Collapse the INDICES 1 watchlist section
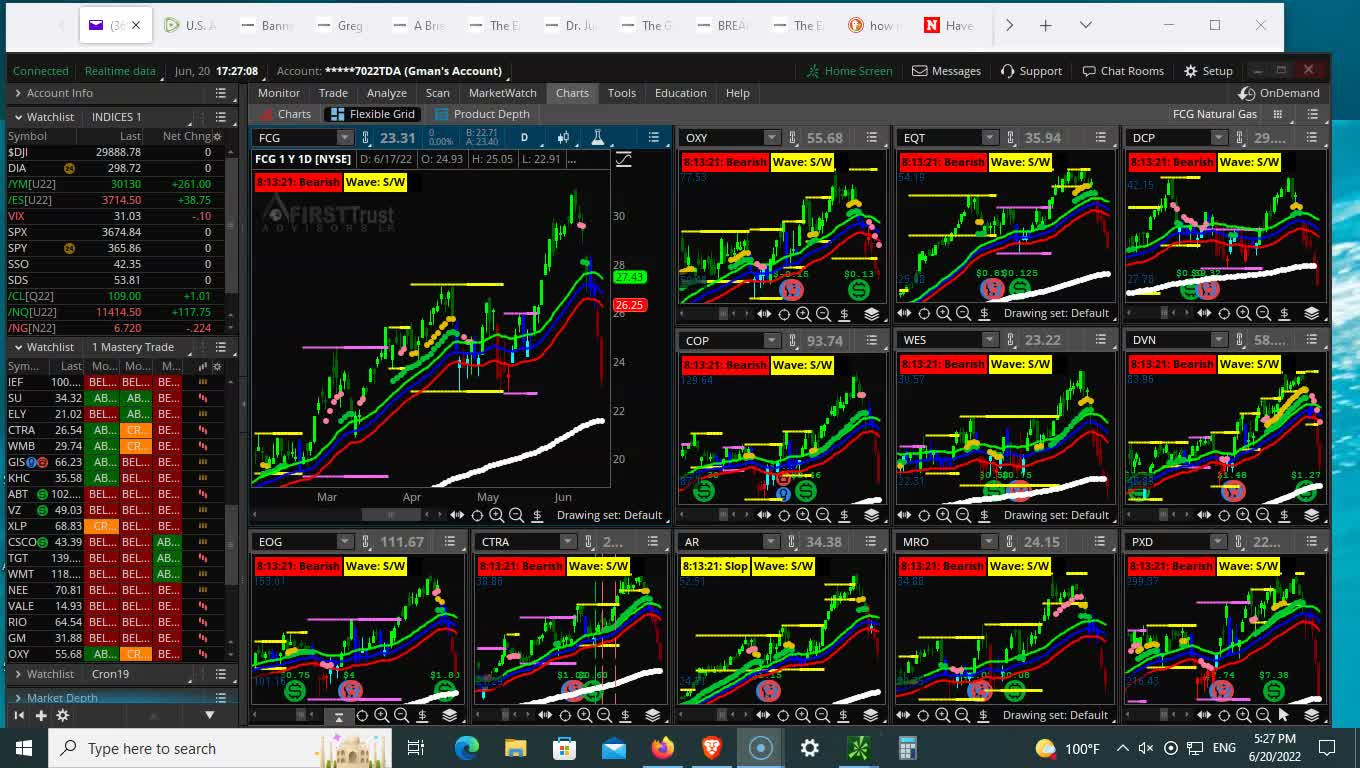 click(18, 117)
